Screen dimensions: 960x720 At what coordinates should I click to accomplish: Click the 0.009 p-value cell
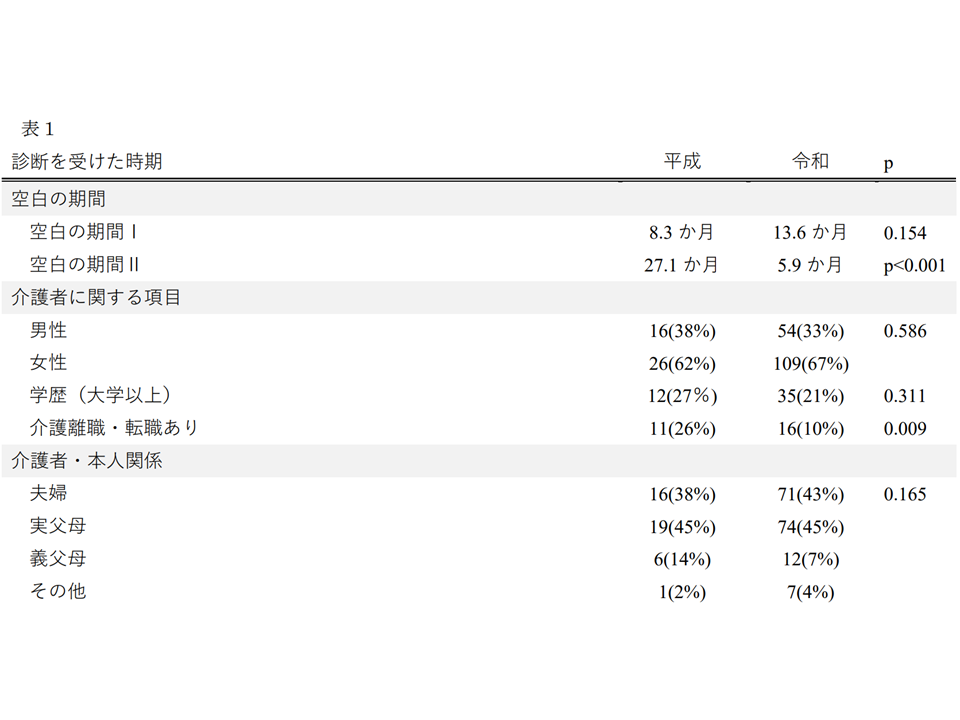click(905, 429)
